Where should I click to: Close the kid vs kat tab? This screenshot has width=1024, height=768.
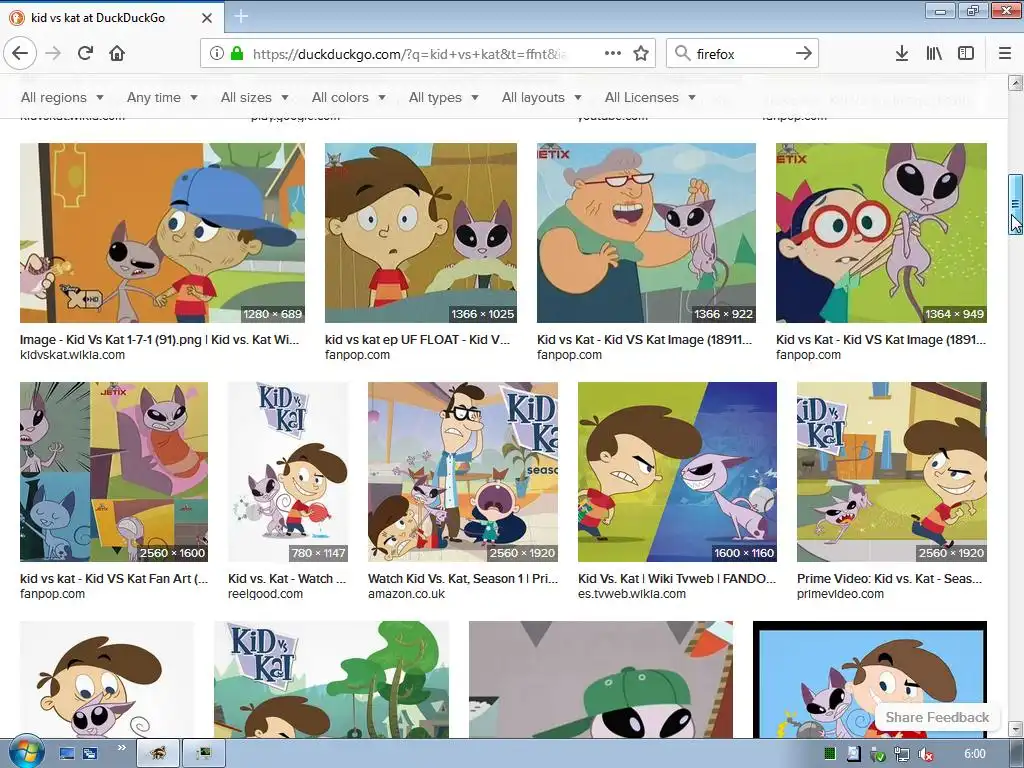tap(207, 18)
